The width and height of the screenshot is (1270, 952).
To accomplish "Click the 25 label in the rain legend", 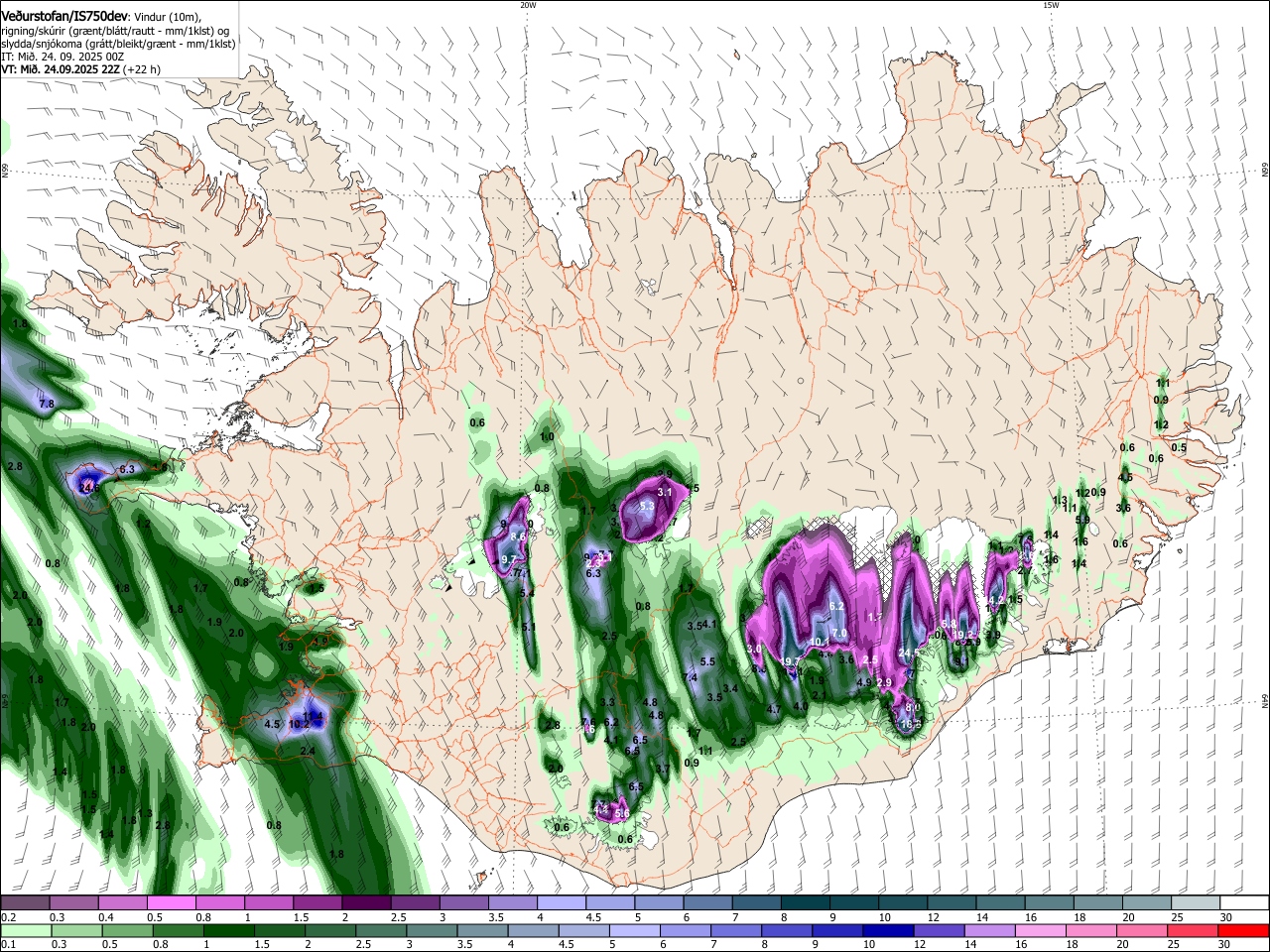I will click(1176, 945).
